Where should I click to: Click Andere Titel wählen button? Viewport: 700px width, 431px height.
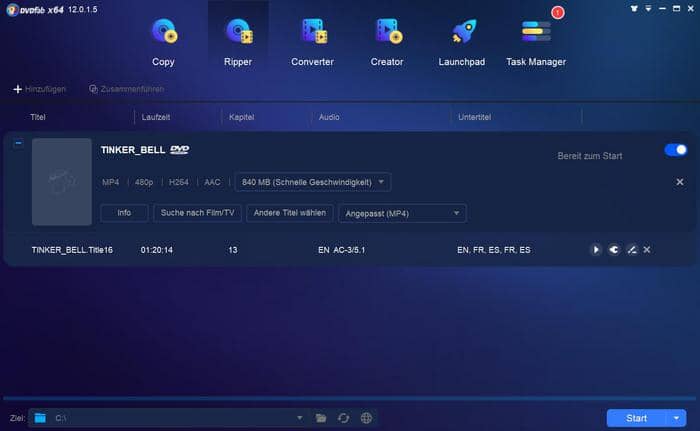pos(290,213)
